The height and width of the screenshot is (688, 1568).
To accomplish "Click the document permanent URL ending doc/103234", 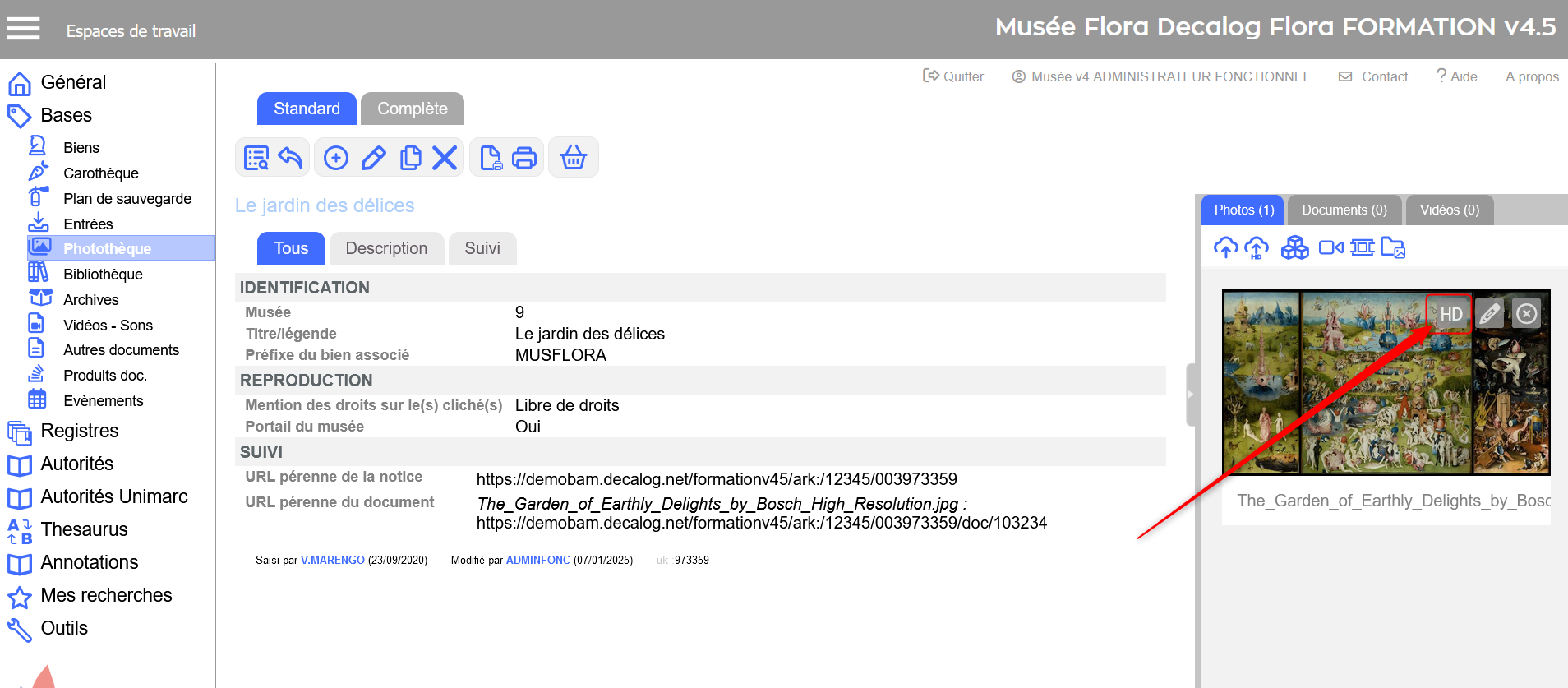I will [762, 523].
